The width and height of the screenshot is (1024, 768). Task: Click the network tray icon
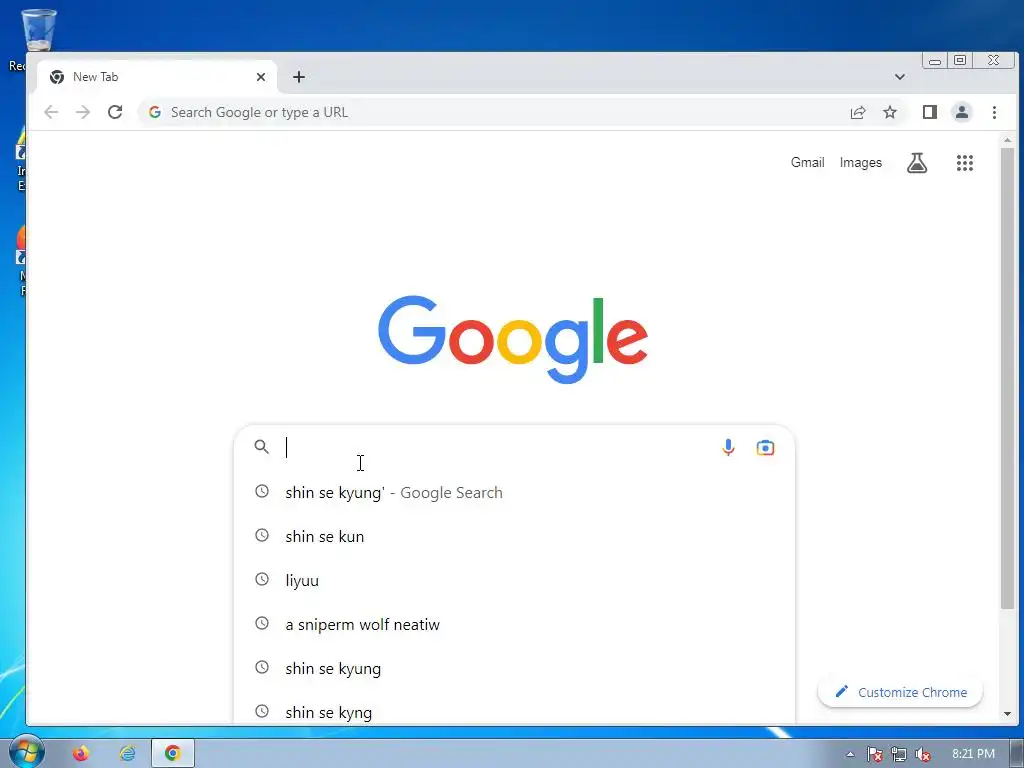(899, 754)
